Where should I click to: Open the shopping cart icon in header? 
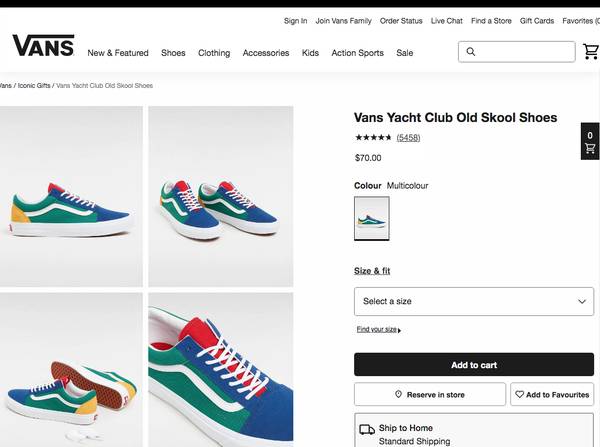(591, 52)
